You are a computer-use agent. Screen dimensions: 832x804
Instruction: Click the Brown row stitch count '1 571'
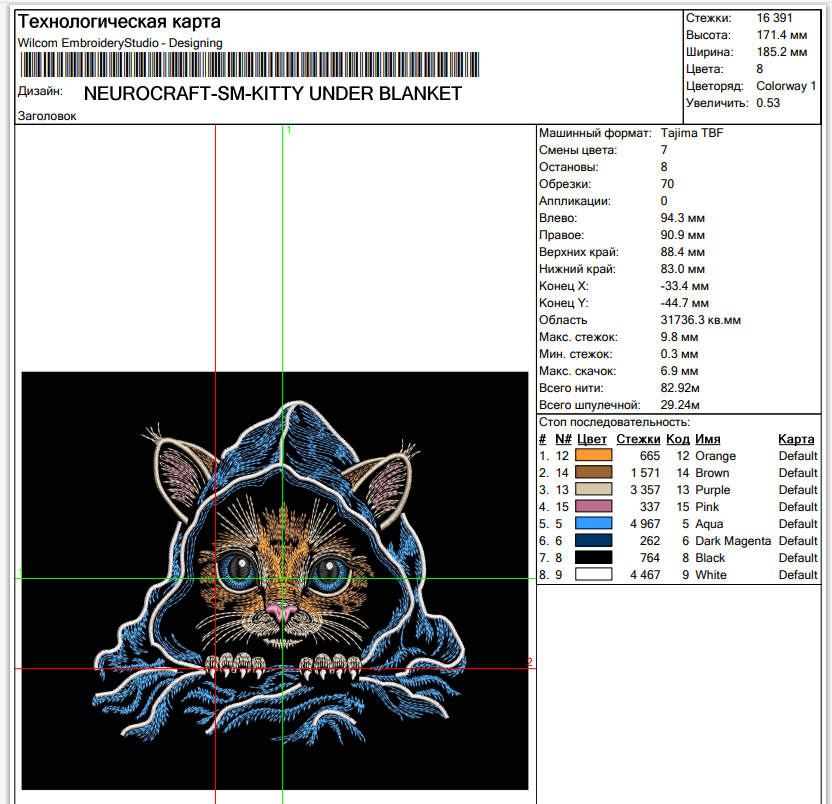click(x=645, y=473)
